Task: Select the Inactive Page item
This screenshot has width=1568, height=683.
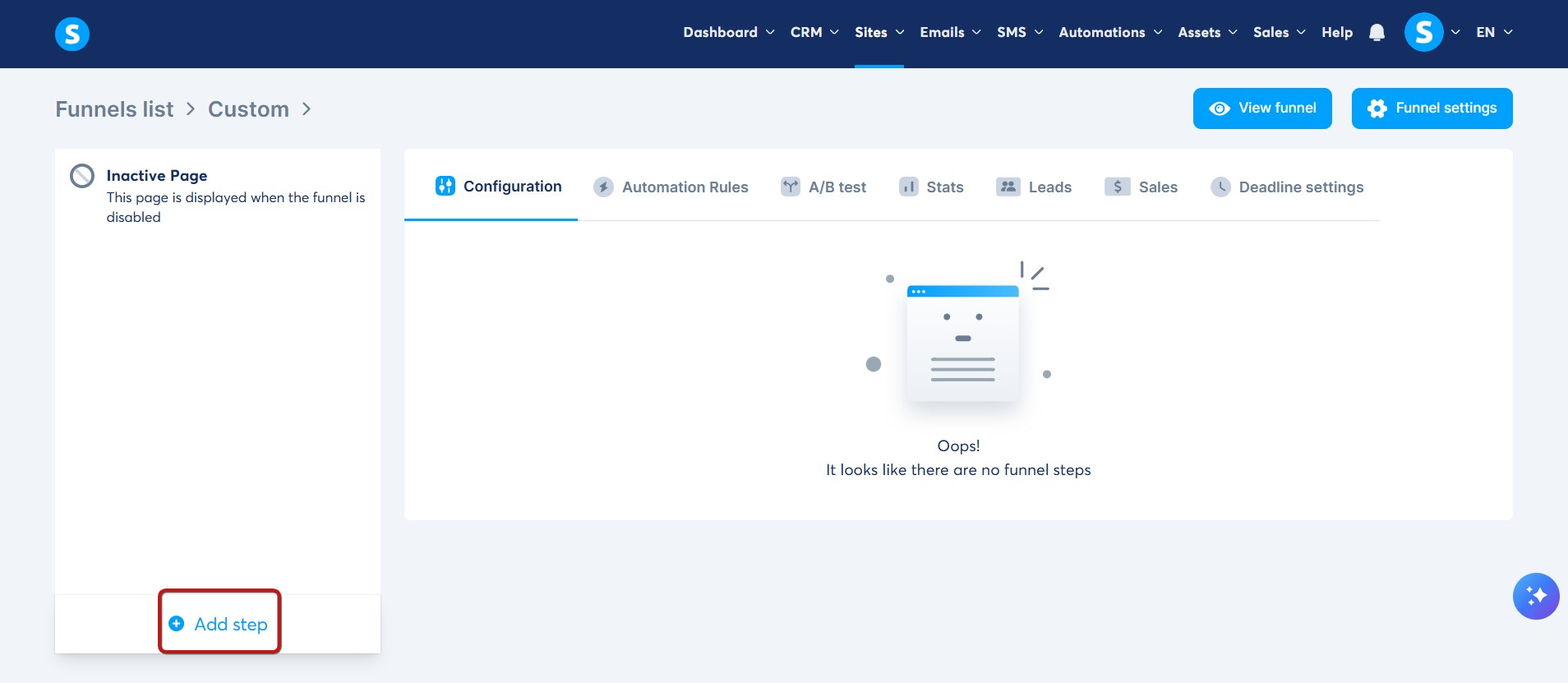Action: coord(218,196)
